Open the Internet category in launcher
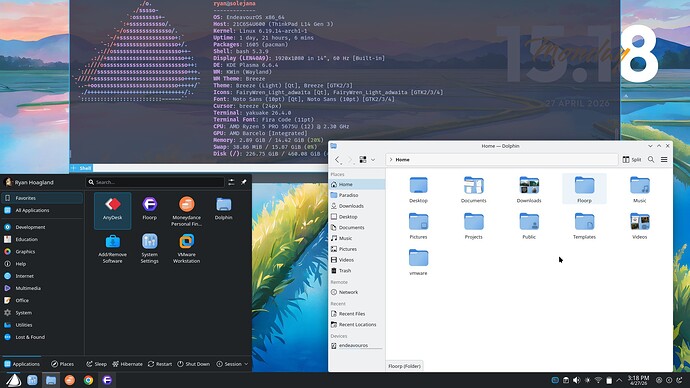Screen dimensions: 690x388 tap(42, 276)
